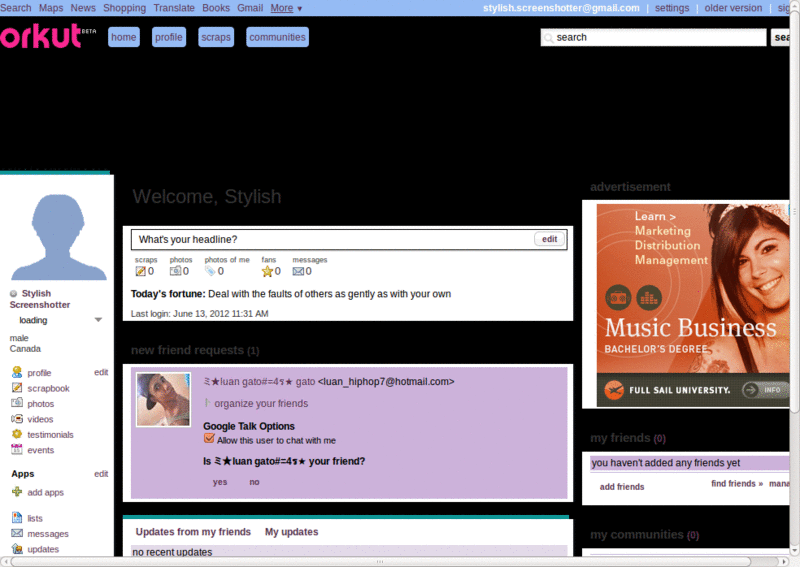Click the organize your friends flag icon
Image resolution: width=800 pixels, height=567 pixels.
click(207, 403)
